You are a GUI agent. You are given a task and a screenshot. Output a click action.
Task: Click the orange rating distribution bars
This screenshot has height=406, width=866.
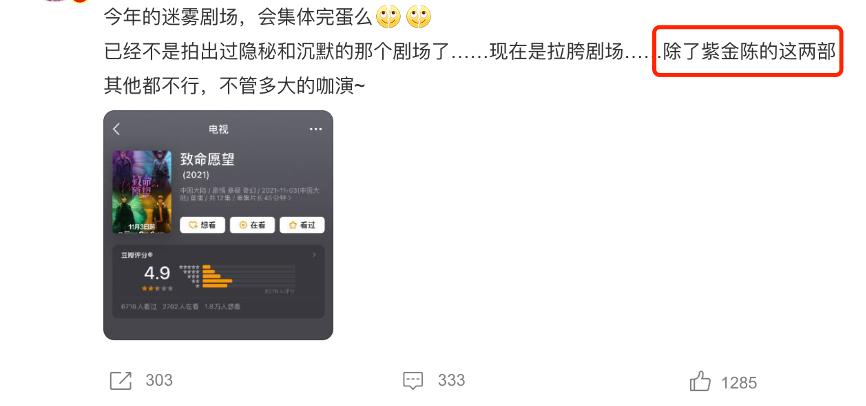pyautogui.click(x=218, y=276)
